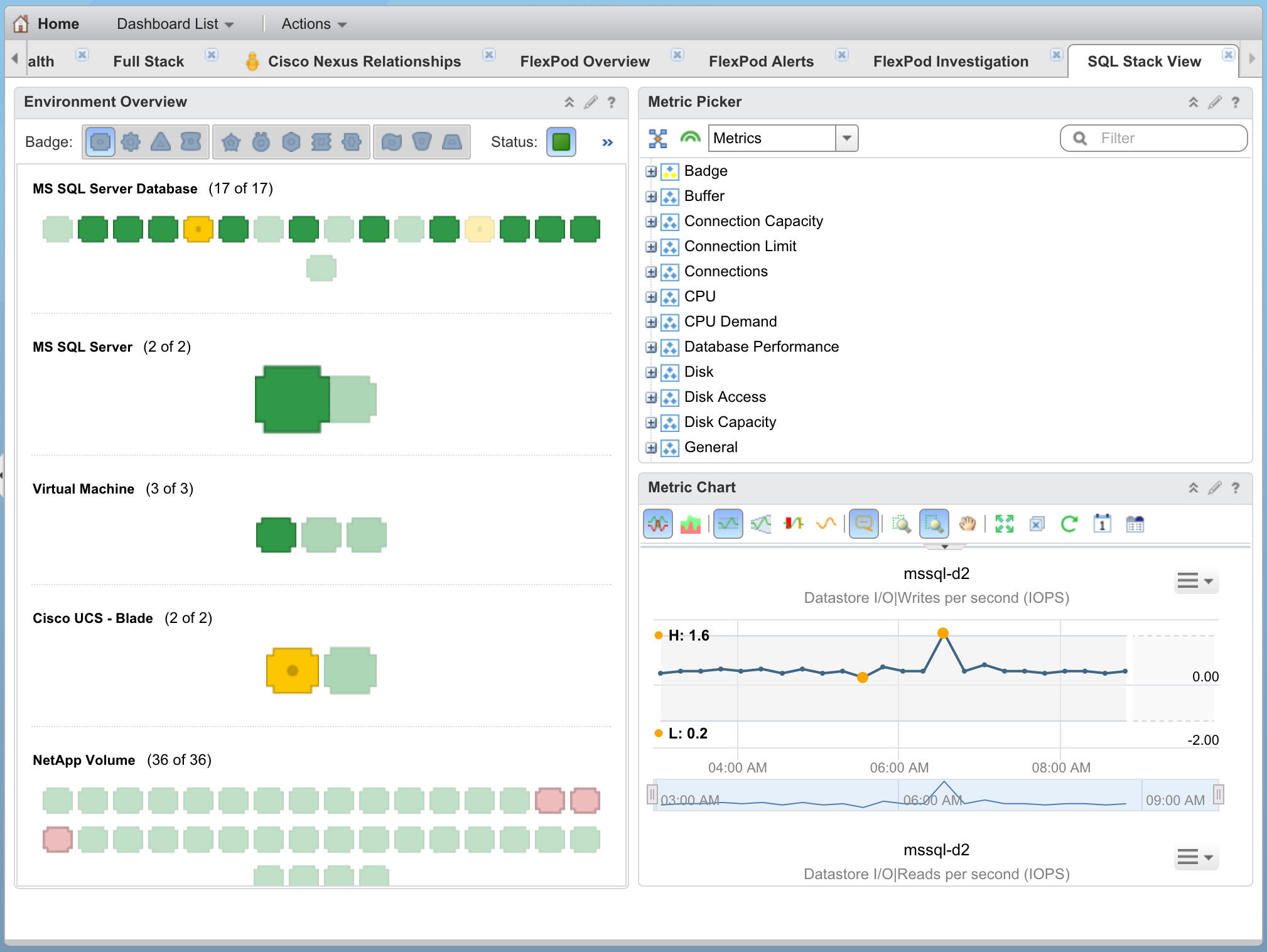Switch to the FlexPod Investigation tab

coord(951,62)
